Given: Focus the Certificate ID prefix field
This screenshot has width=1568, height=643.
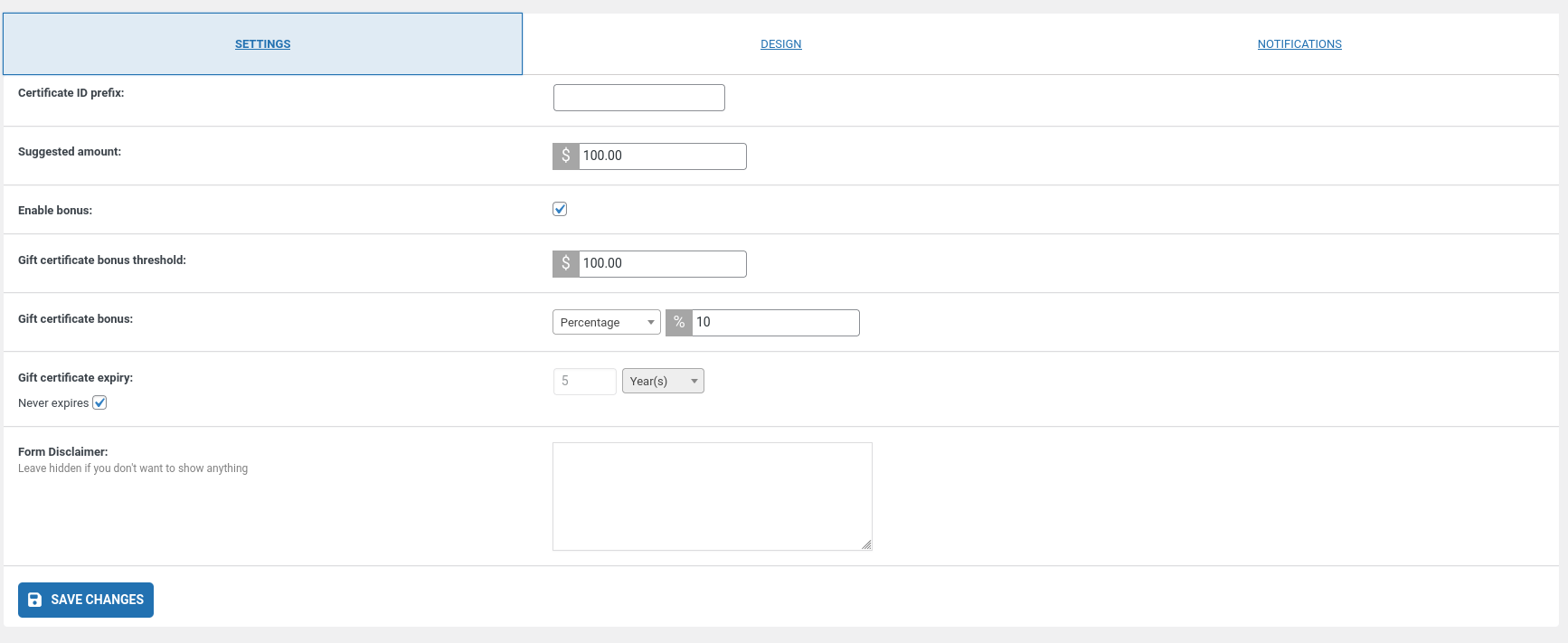Looking at the screenshot, I should coord(639,98).
